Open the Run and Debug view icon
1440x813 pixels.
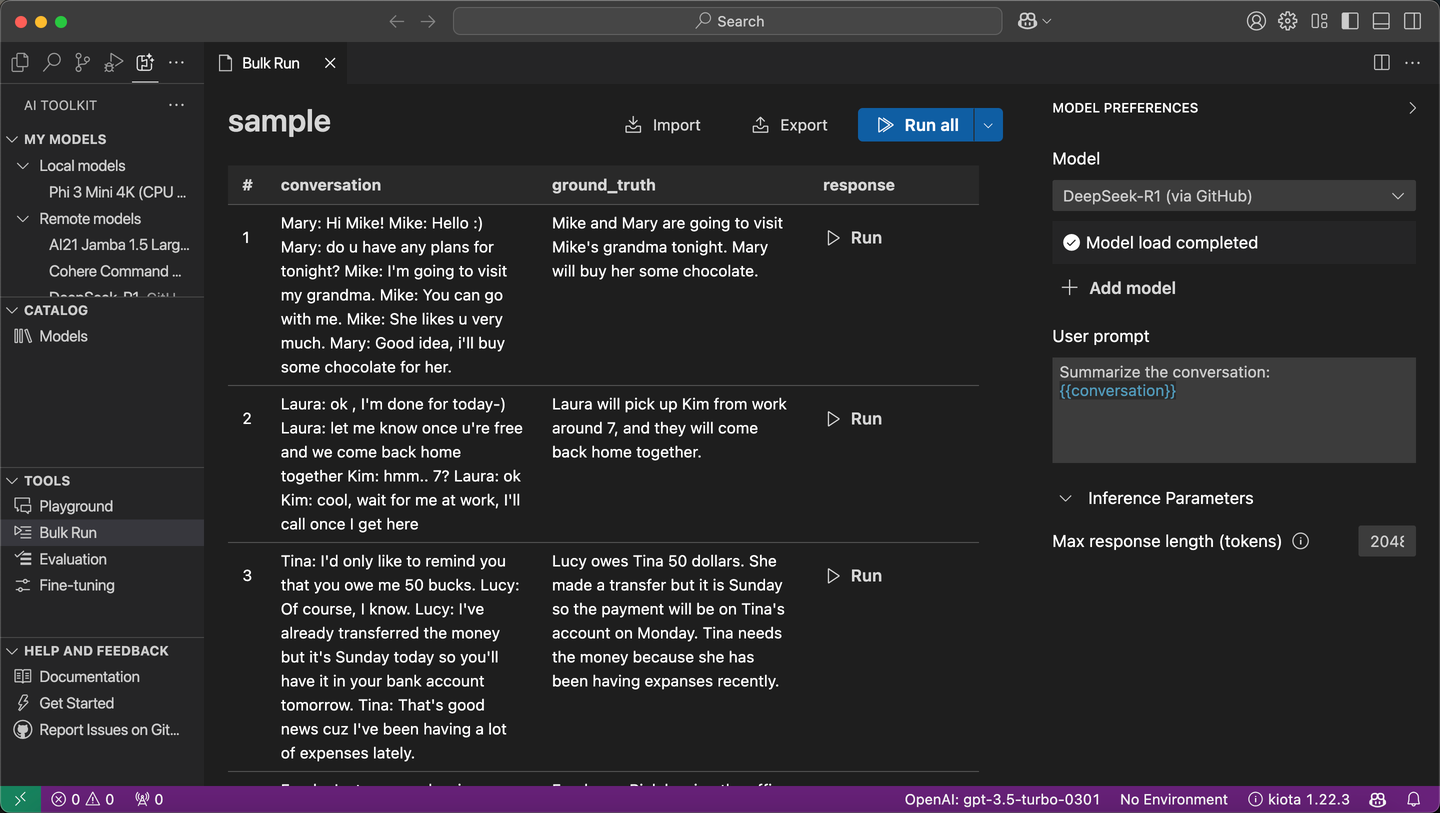(x=114, y=63)
